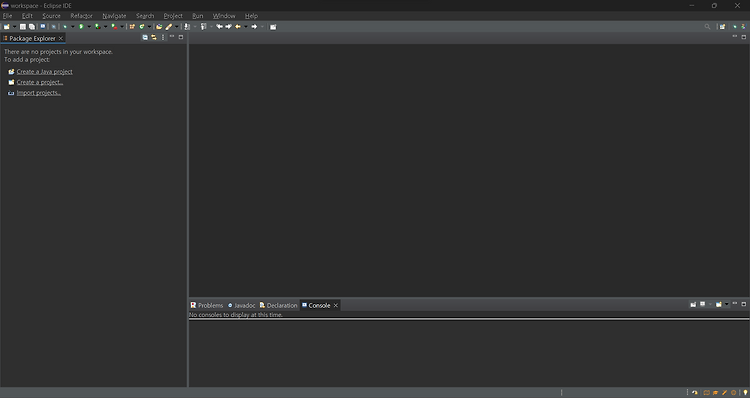Expand the Open Console dropdown arrow
This screenshot has width=750, height=398.
[x=727, y=304]
